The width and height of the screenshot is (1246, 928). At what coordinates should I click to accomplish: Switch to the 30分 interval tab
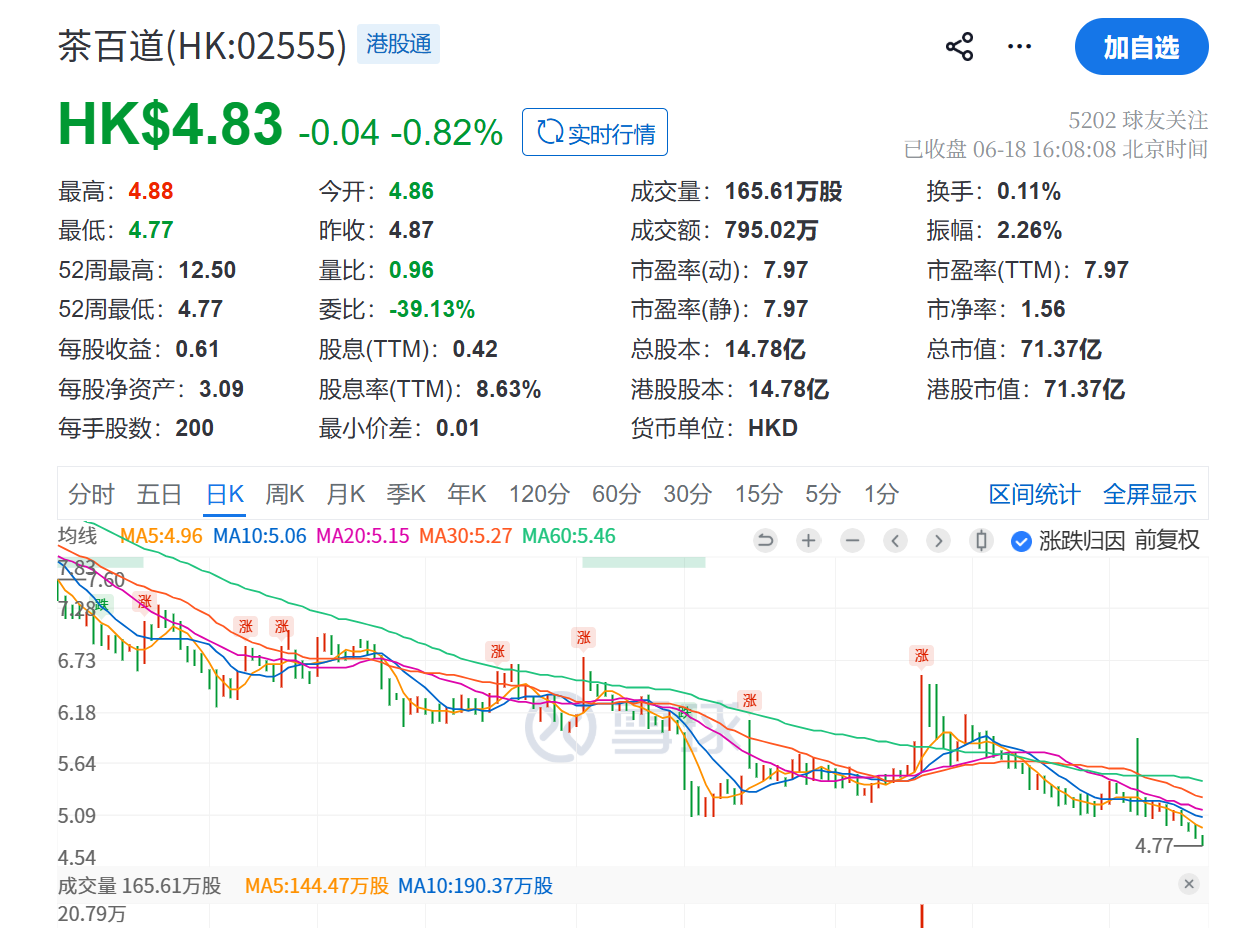pos(687,493)
